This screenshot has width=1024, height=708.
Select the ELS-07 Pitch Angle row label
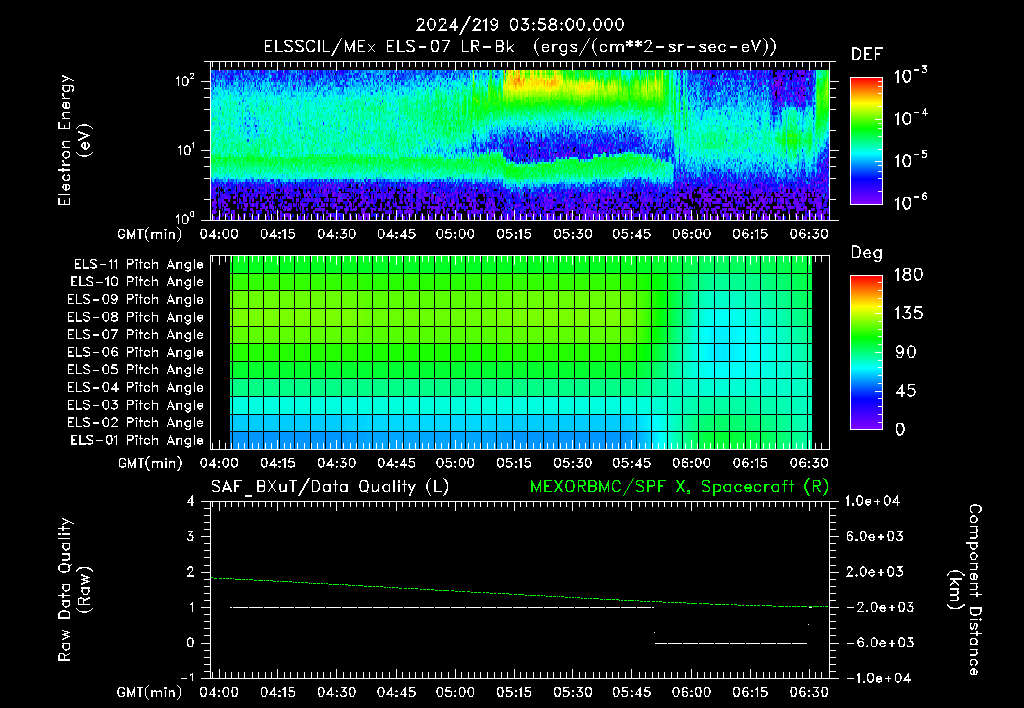tap(135, 335)
